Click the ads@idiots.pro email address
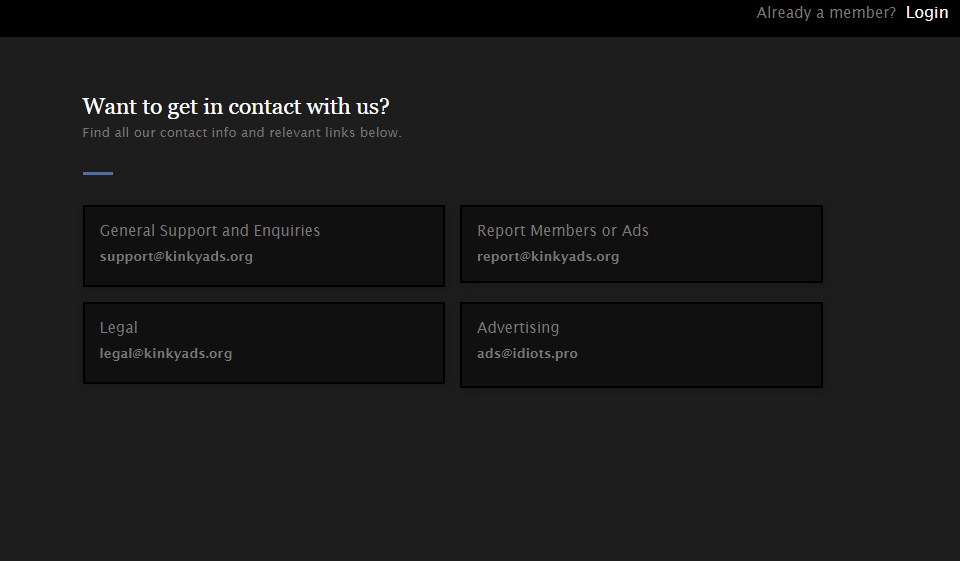 coord(527,354)
